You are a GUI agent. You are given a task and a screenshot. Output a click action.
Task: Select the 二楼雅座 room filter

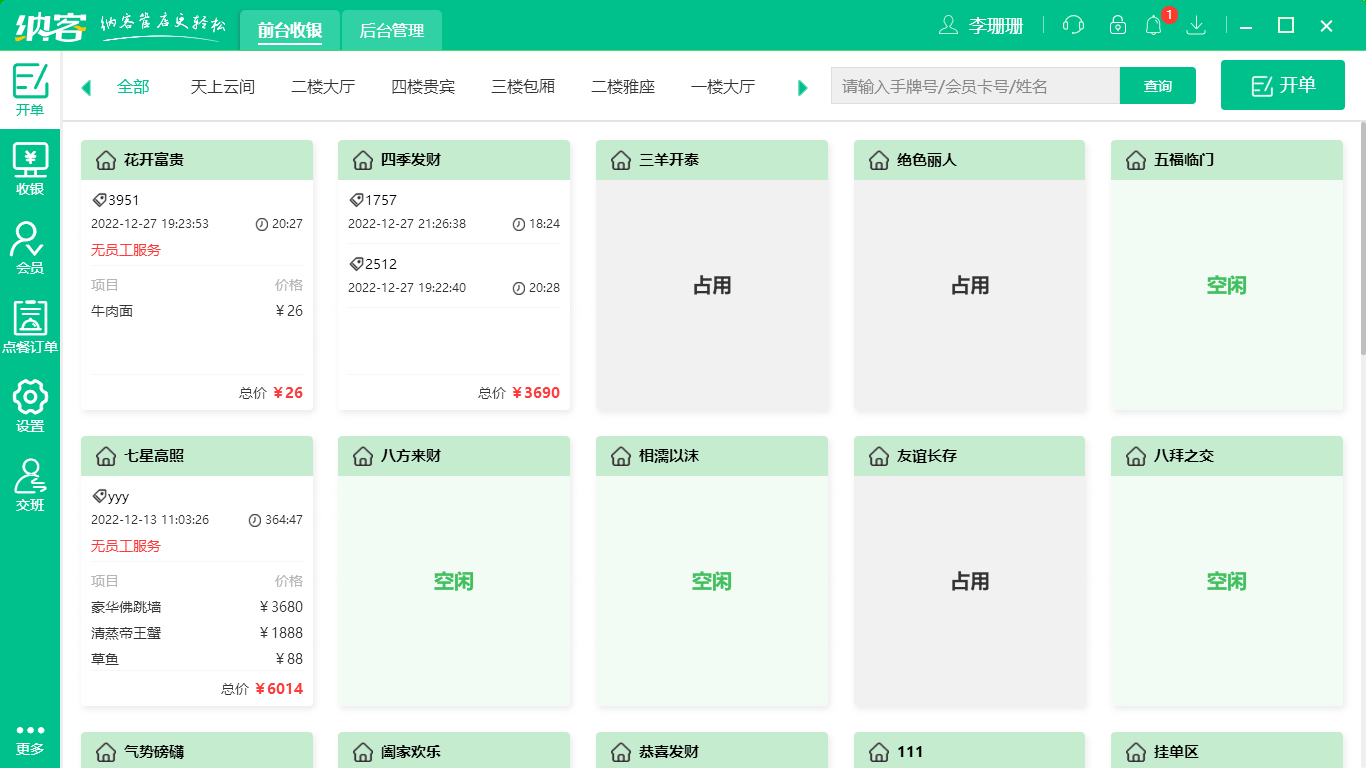[x=623, y=87]
